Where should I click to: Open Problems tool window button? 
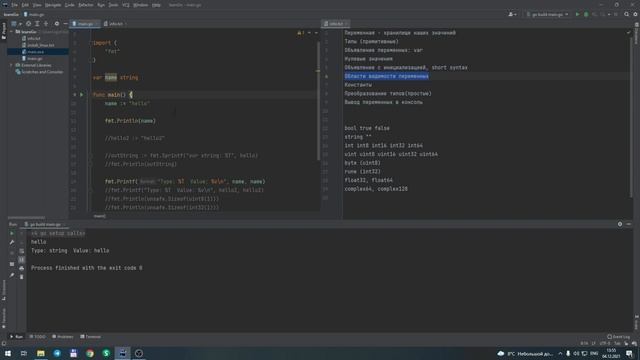(63, 337)
